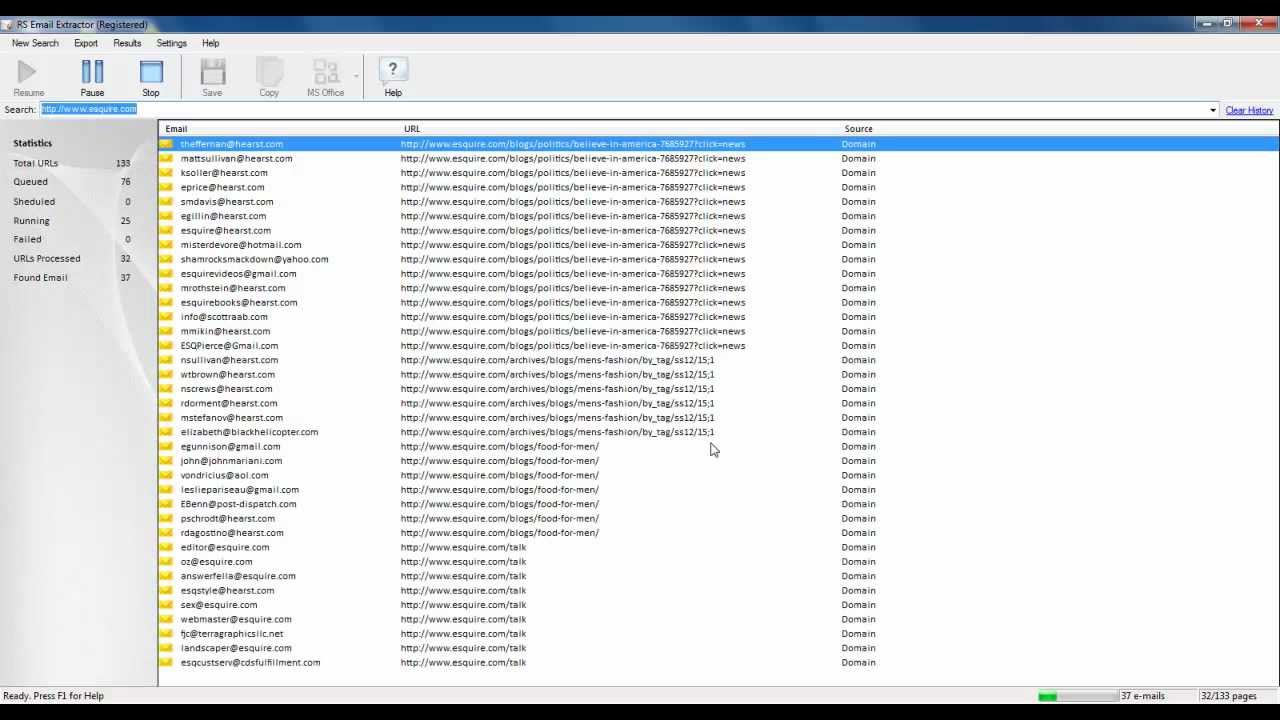Sort results by the Email column header
1280x720 pixels.
280,129
